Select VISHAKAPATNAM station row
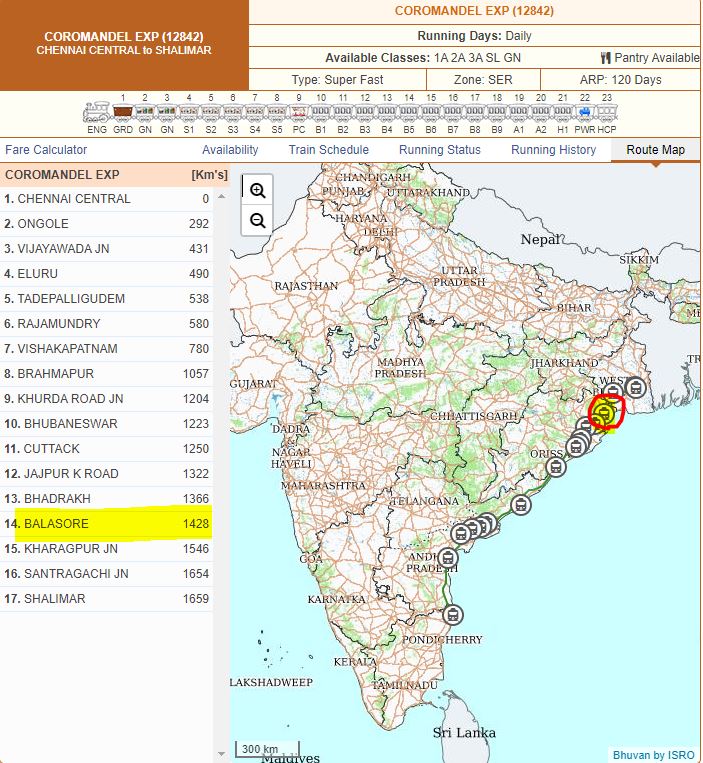Screen dimensions: 703x763 click(x=106, y=349)
